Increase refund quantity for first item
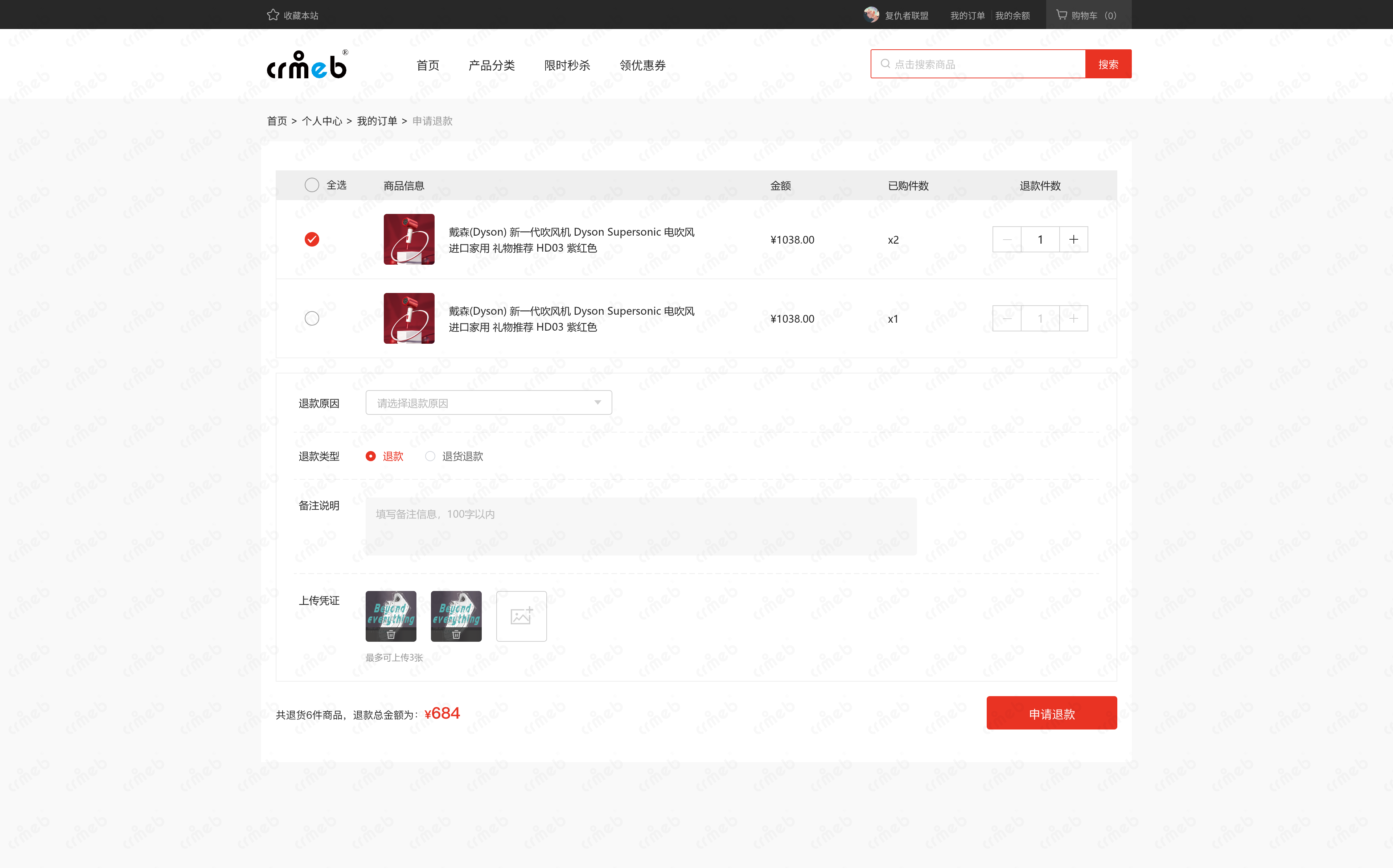 click(x=1073, y=239)
